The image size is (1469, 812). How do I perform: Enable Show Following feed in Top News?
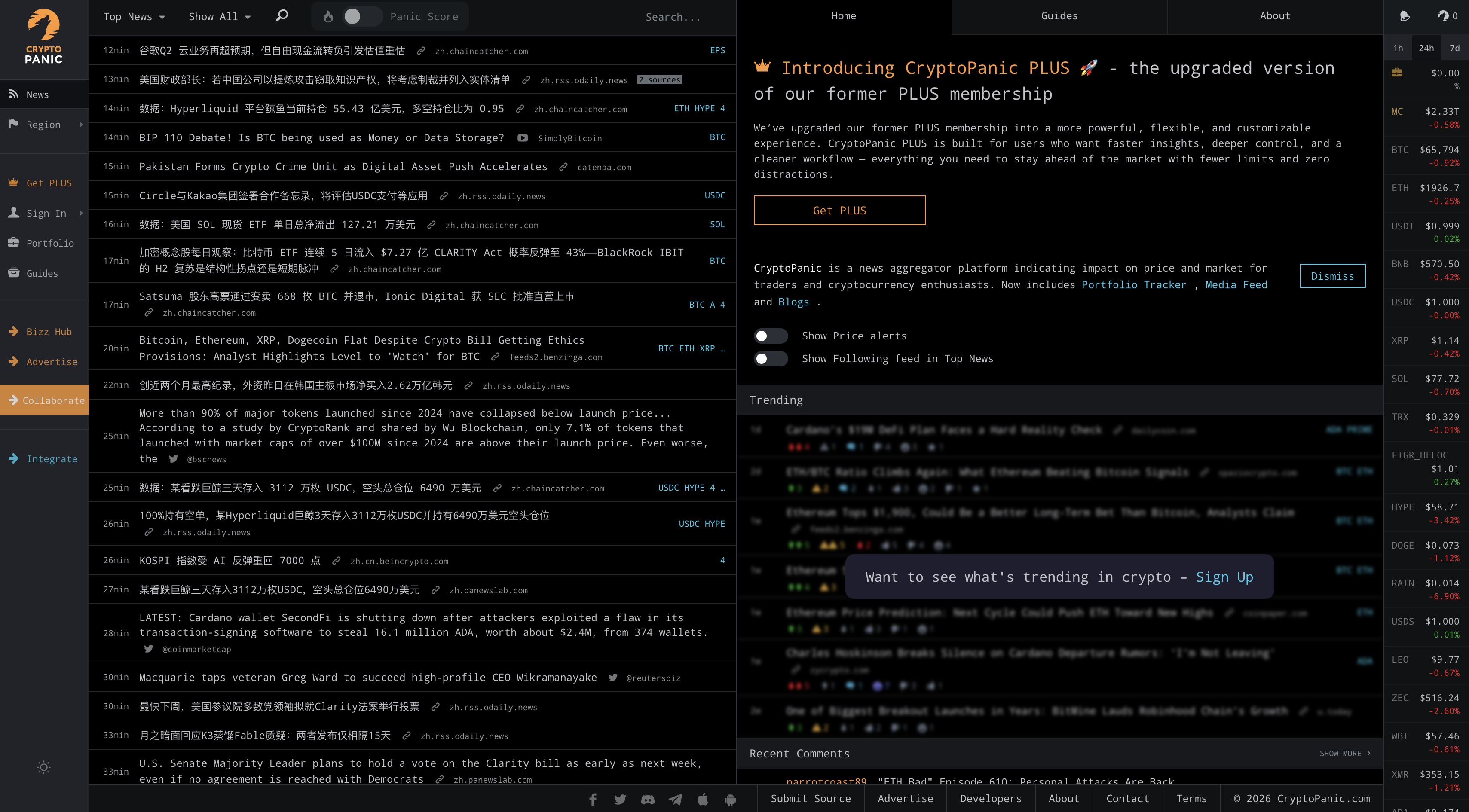[x=771, y=359]
